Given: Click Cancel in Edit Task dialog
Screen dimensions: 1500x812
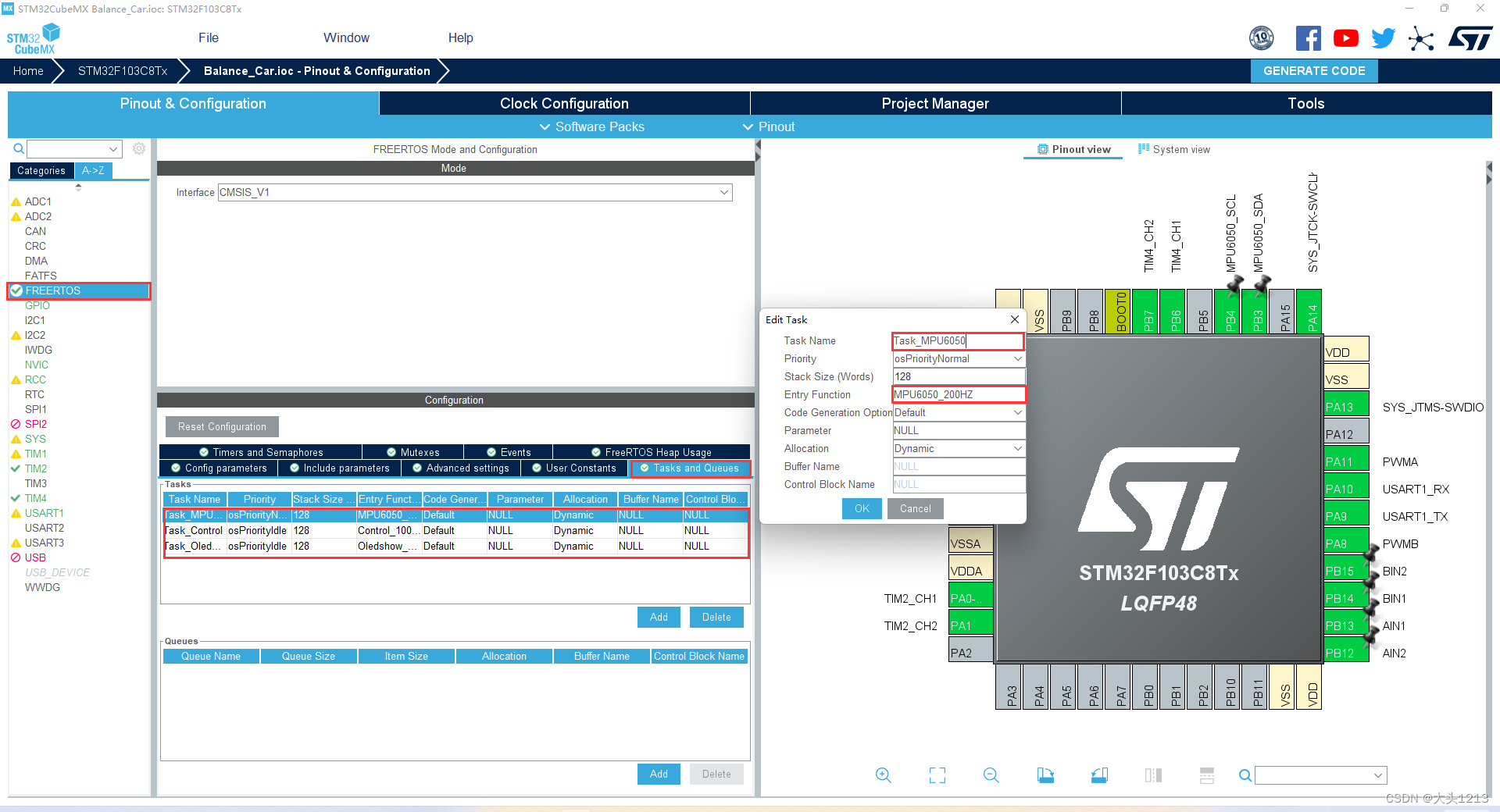Looking at the screenshot, I should point(915,509).
